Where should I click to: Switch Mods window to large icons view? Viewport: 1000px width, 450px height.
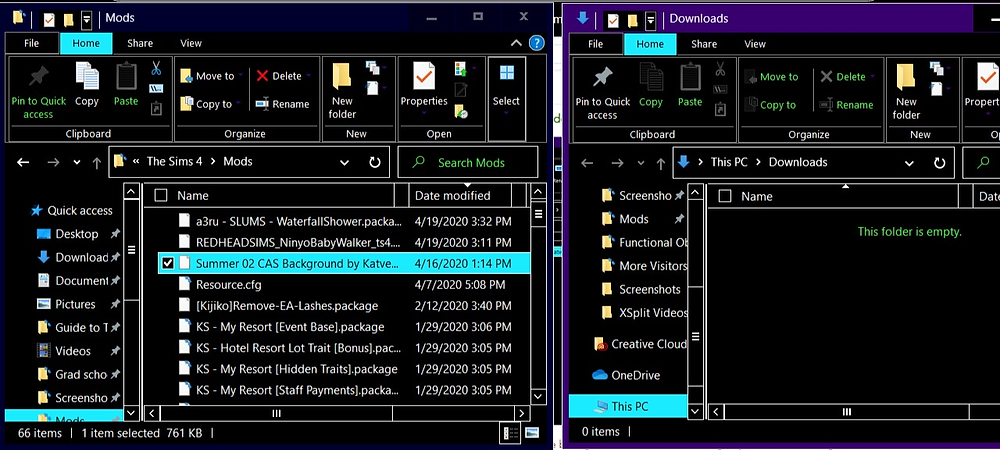(x=531, y=433)
